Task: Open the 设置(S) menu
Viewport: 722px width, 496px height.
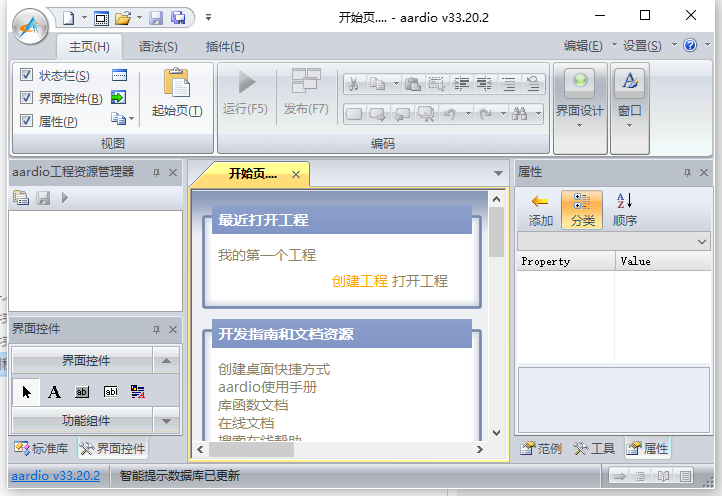Action: [x=642, y=46]
